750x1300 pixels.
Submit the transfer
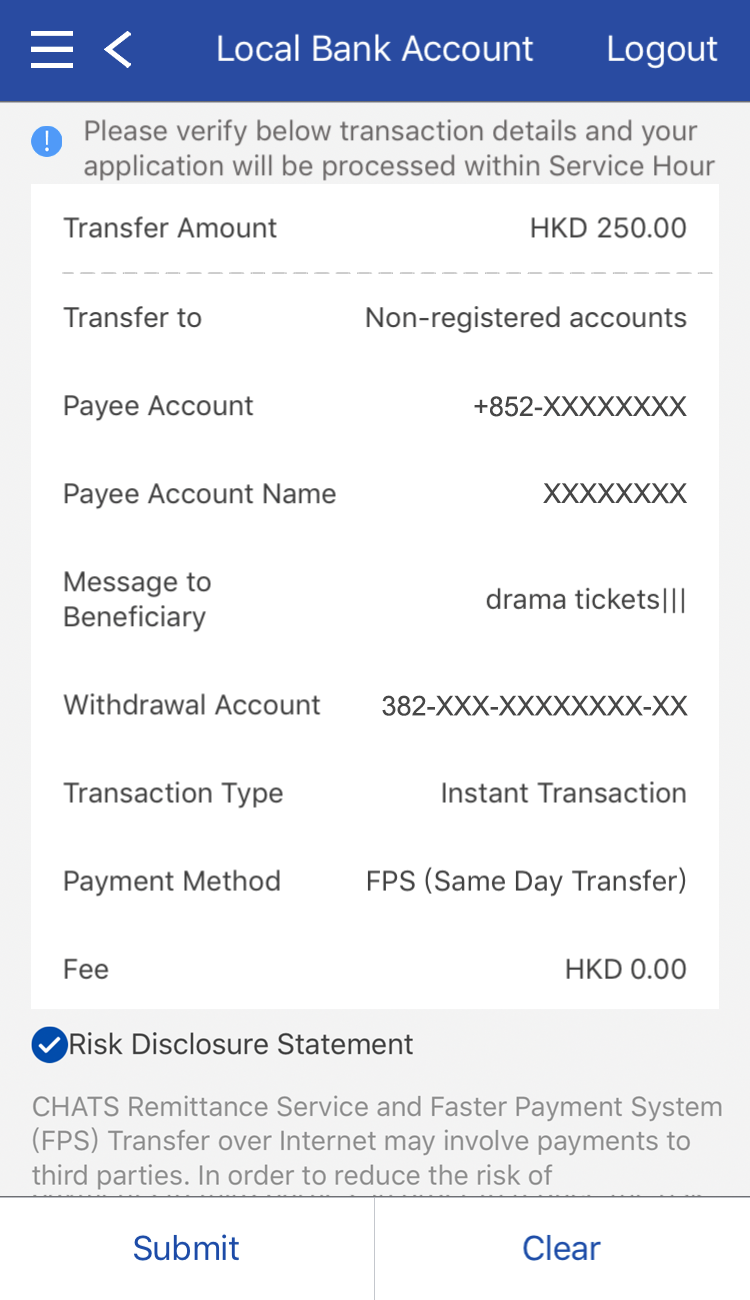pos(186,1248)
